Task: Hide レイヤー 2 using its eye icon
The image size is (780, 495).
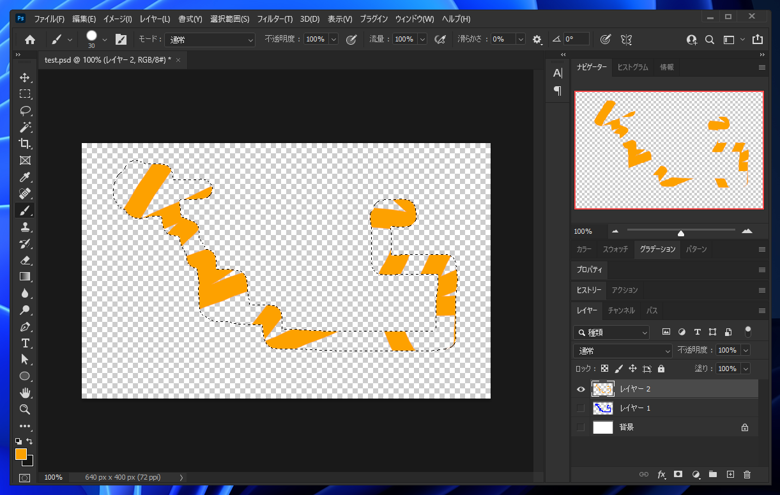Action: (581, 389)
